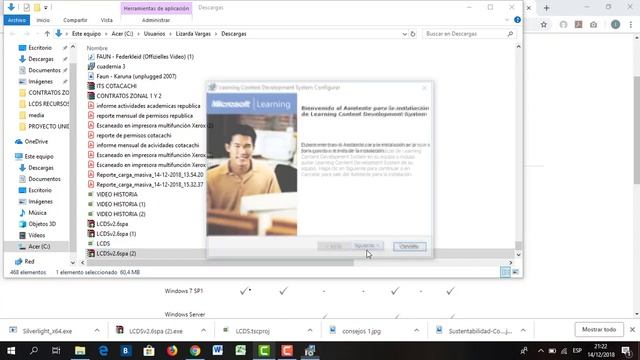
Task: Close the Chrome downloads bar
Action: coord(632,329)
